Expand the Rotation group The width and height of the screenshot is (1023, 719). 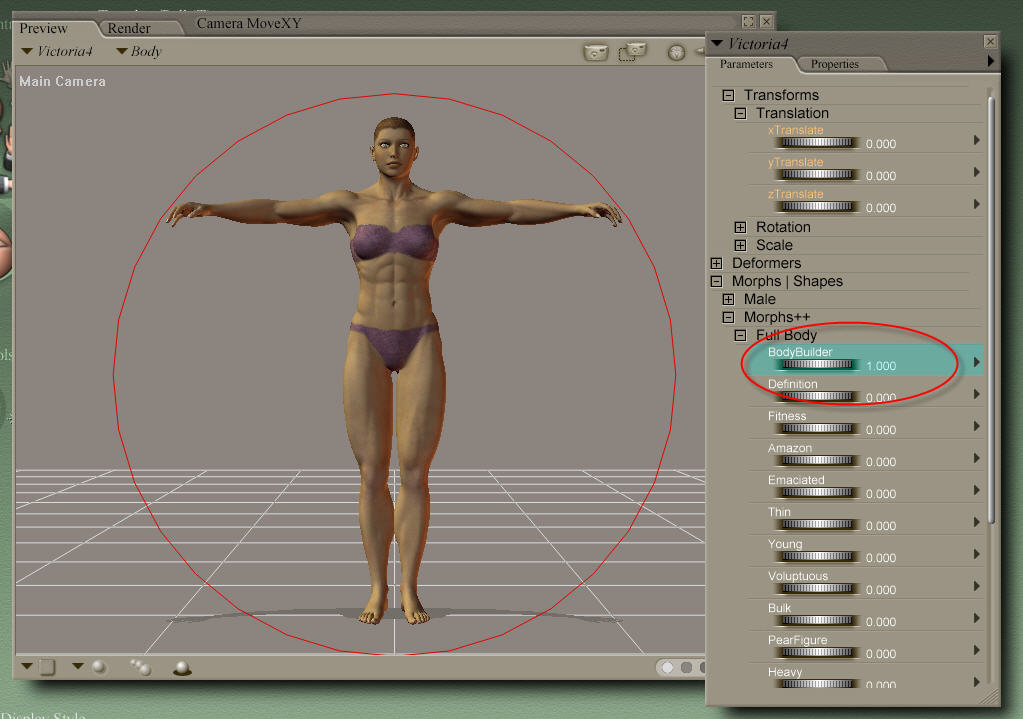pos(740,227)
